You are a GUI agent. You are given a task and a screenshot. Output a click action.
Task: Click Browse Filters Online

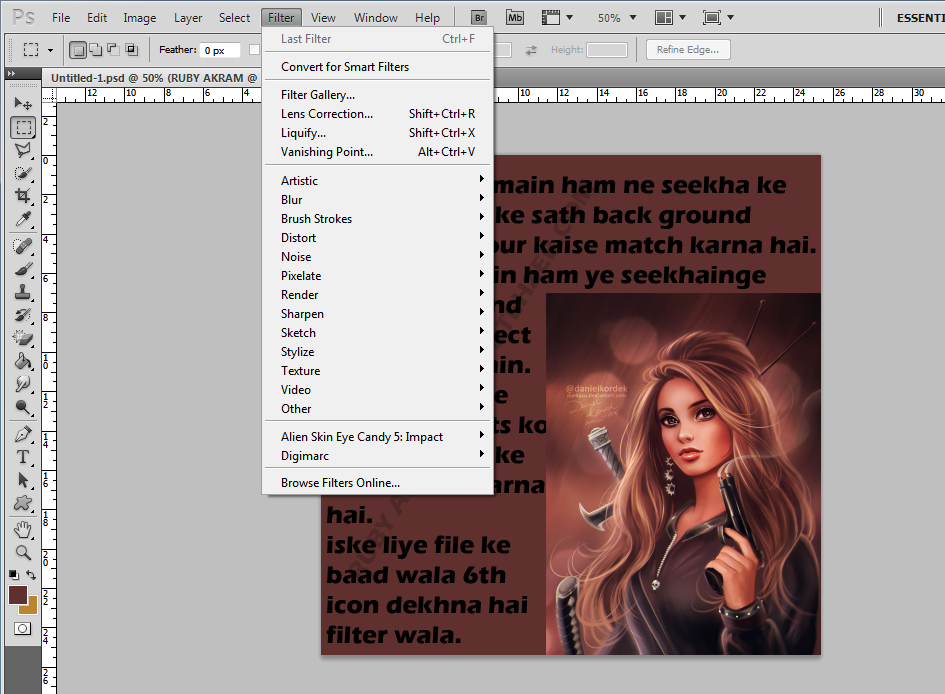click(378, 483)
